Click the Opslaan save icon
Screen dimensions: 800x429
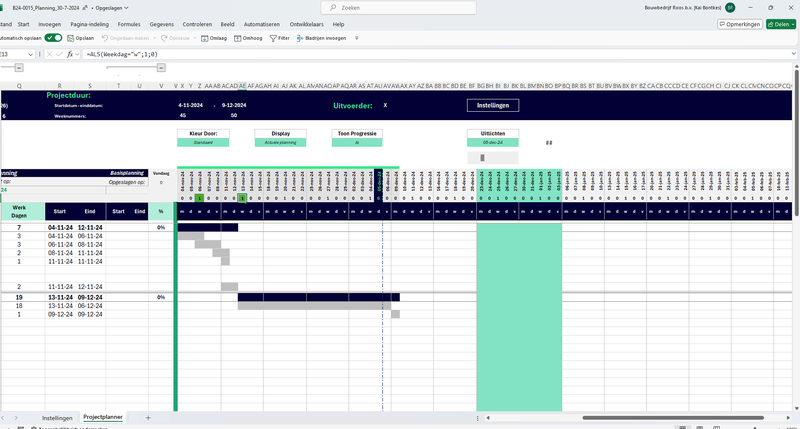pos(70,38)
